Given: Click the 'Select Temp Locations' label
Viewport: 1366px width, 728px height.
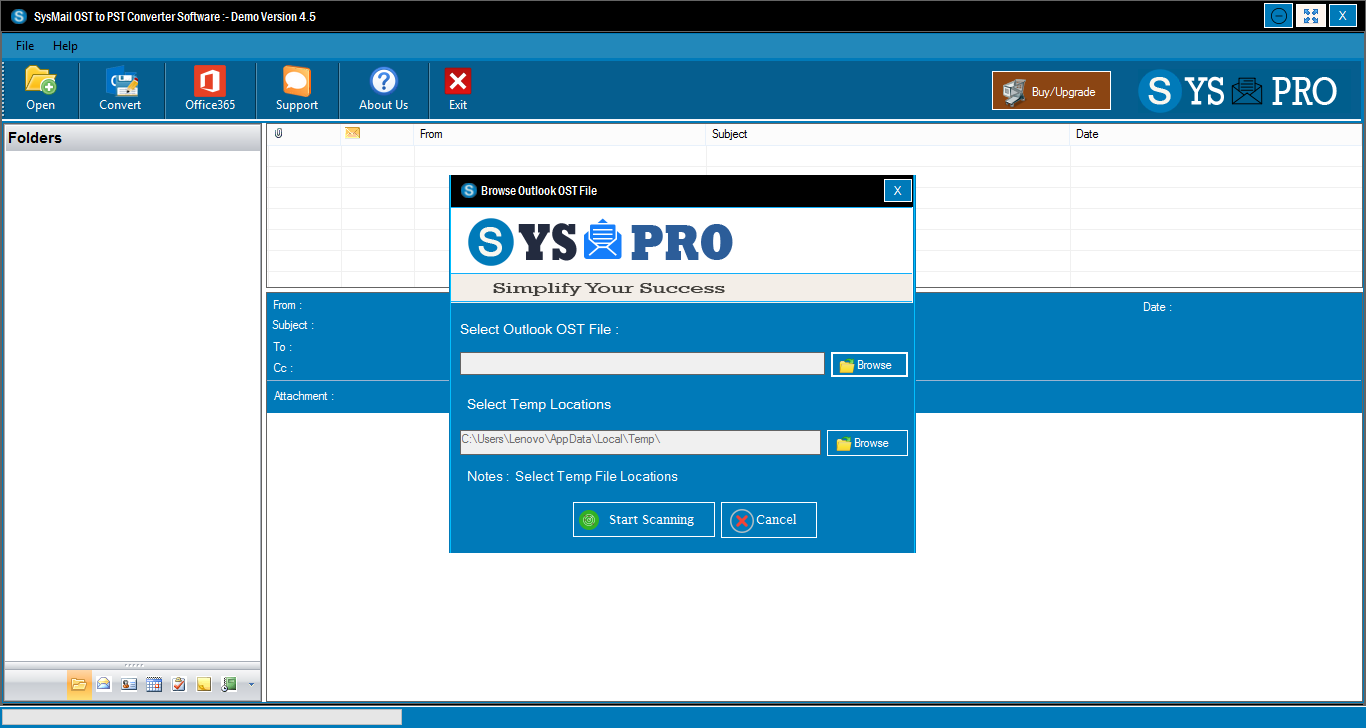Looking at the screenshot, I should click(539, 404).
